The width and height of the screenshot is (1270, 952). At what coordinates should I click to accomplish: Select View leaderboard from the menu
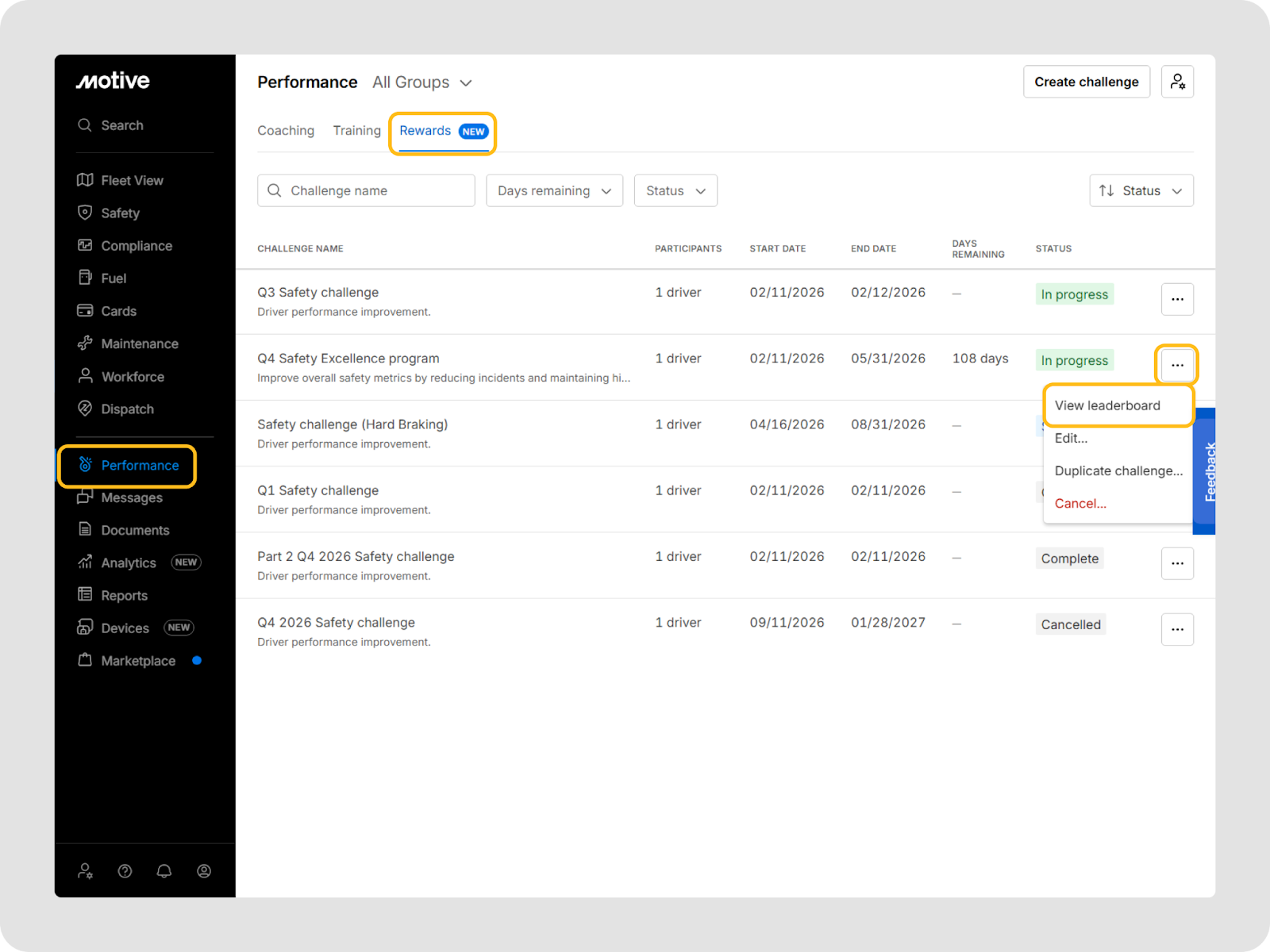[x=1107, y=405]
